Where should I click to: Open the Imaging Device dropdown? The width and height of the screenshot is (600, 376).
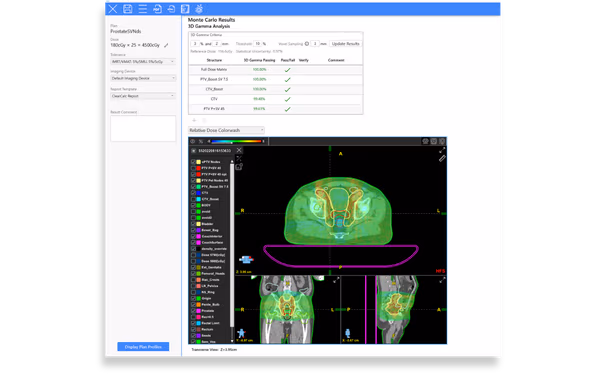pyautogui.click(x=143, y=78)
